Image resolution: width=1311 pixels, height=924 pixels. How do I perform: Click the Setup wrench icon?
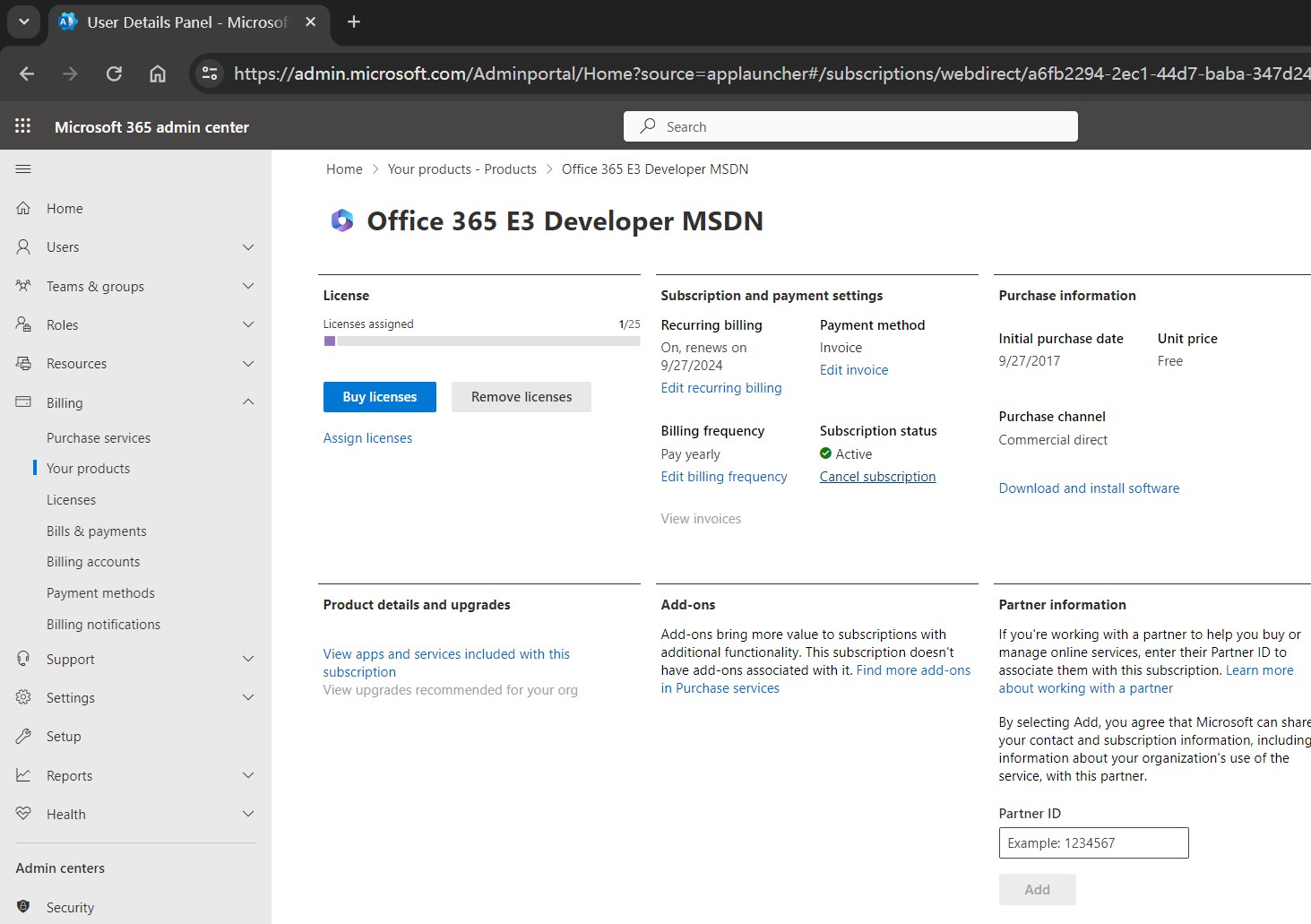[23, 736]
